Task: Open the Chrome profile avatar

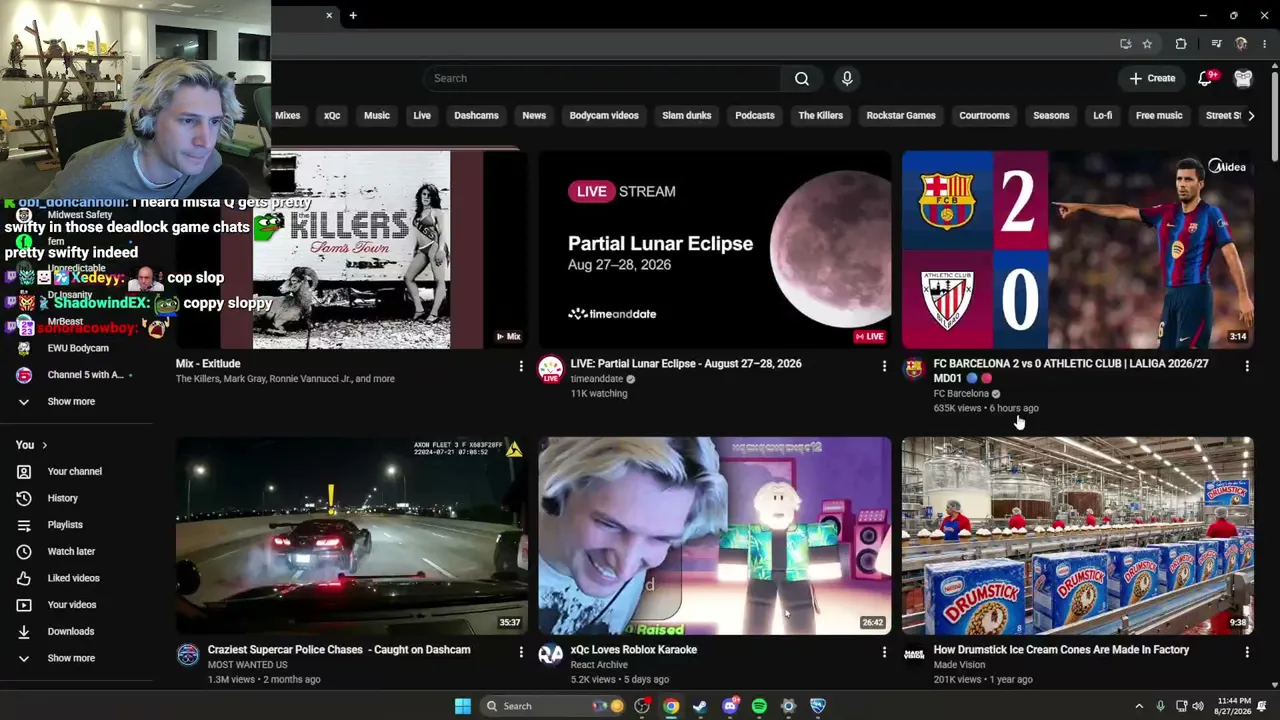Action: point(1241,44)
